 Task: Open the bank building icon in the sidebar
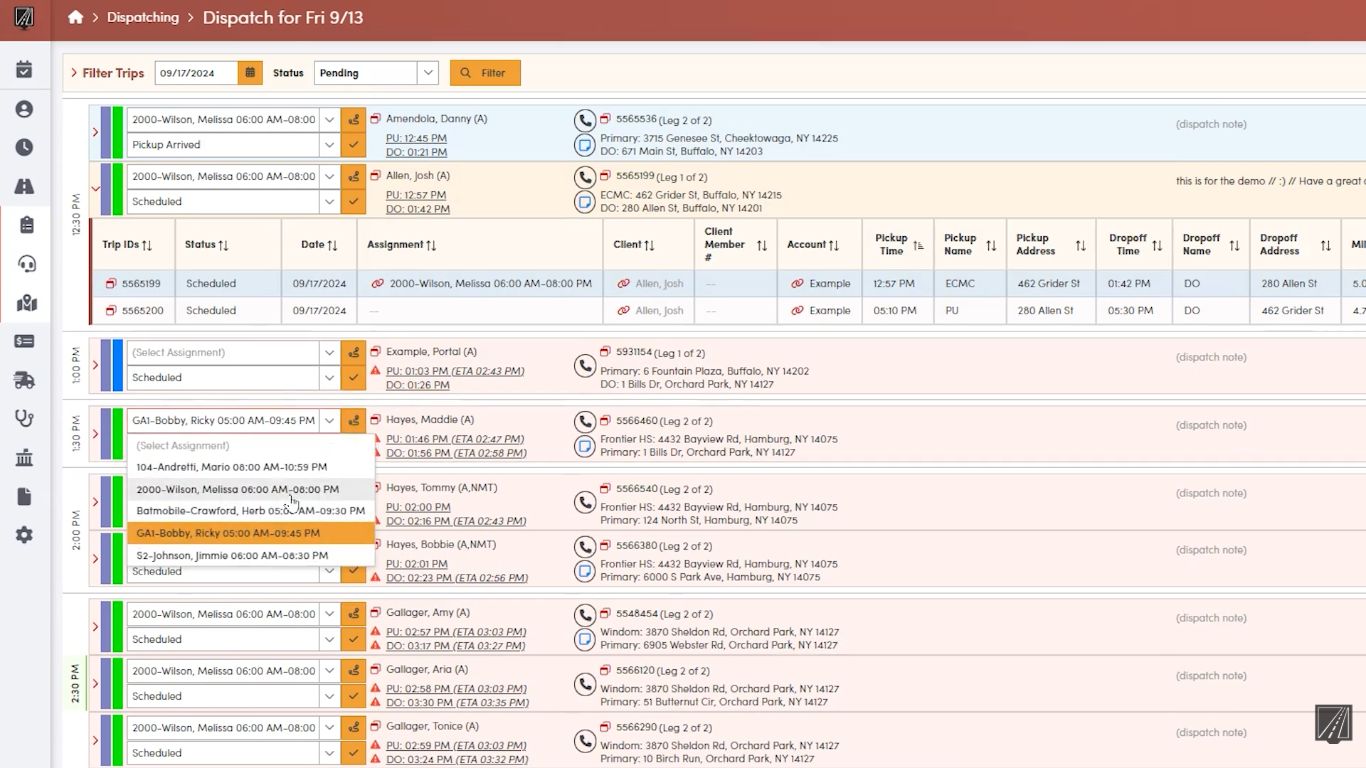tap(24, 457)
